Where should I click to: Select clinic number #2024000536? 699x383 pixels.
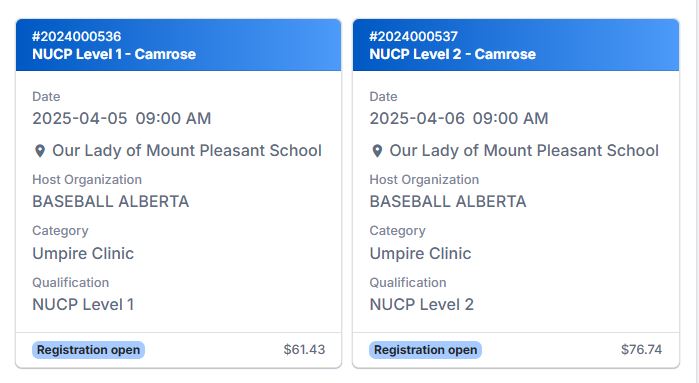[x=77, y=37]
